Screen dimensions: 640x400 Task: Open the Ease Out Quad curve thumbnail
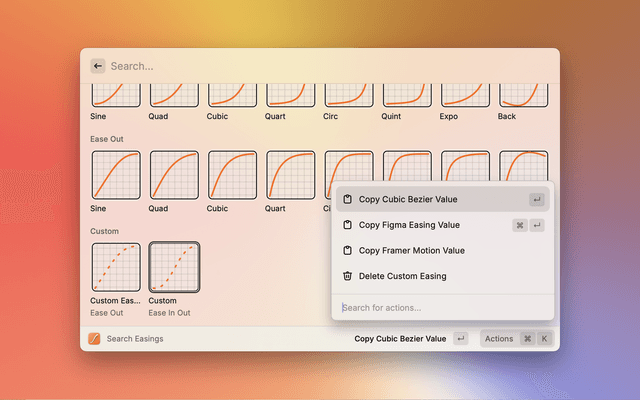pos(174,175)
